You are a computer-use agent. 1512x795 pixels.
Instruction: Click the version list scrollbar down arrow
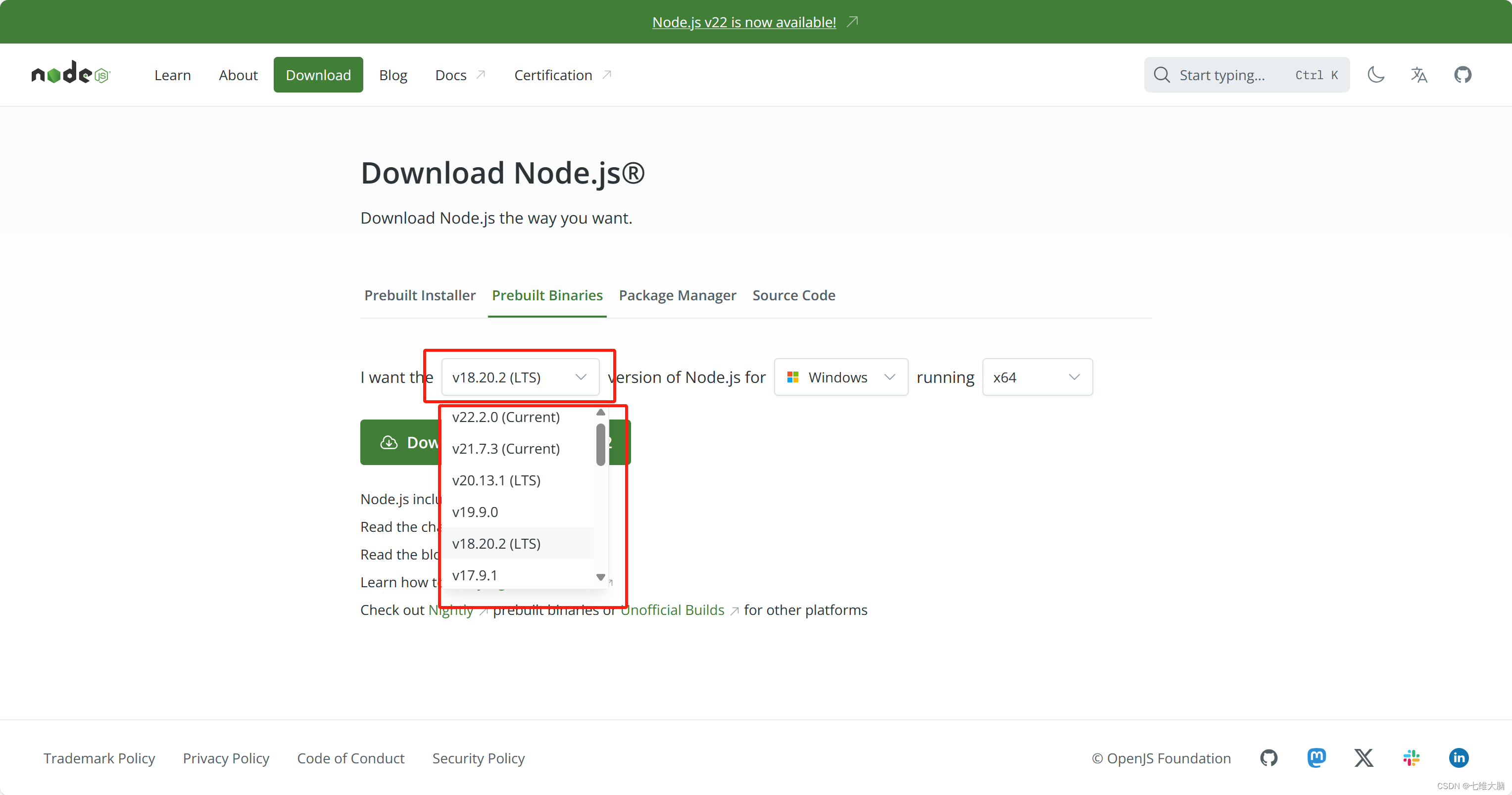tap(600, 577)
